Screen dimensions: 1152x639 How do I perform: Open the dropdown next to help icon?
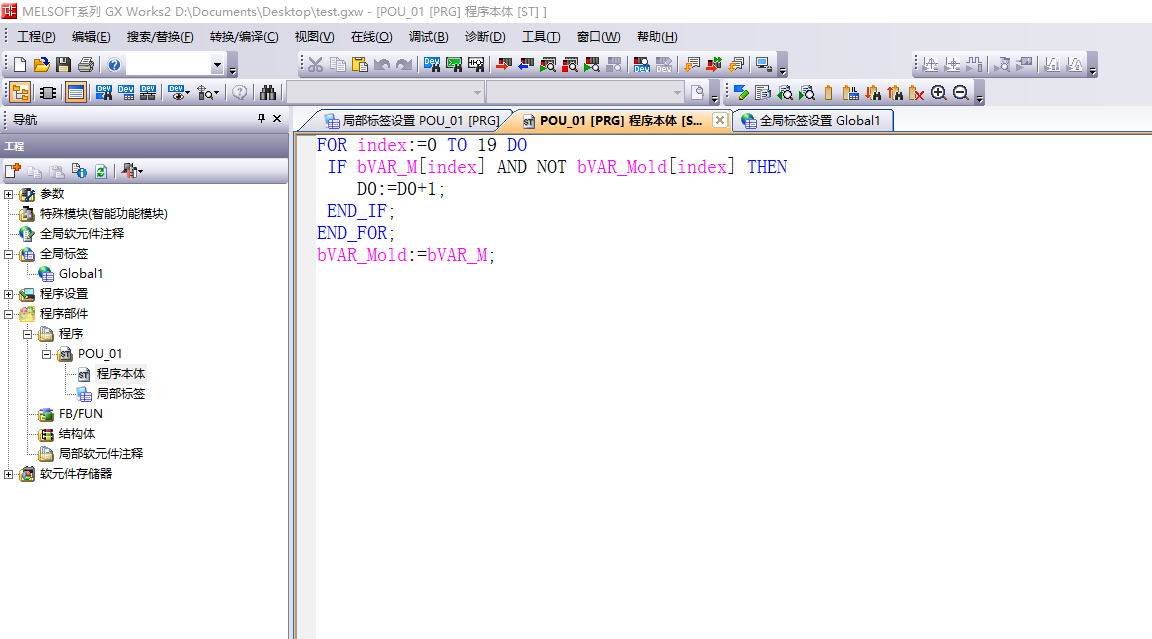click(x=217, y=65)
